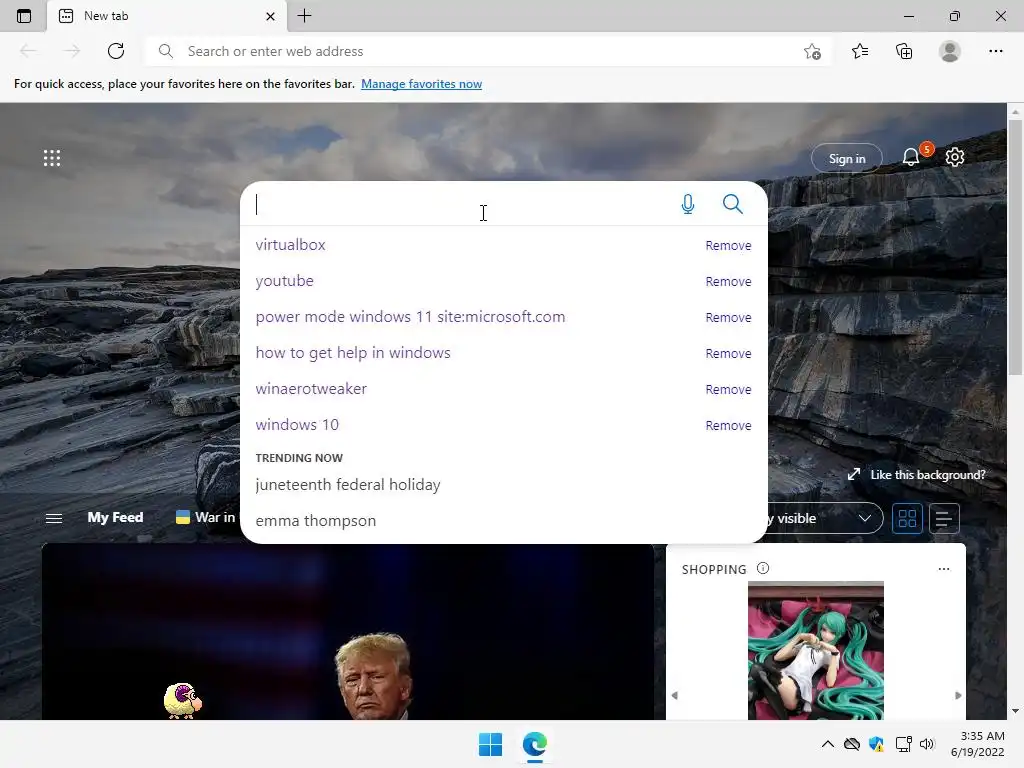Open a new tab with plus button
1024x768 pixels.
click(x=304, y=16)
